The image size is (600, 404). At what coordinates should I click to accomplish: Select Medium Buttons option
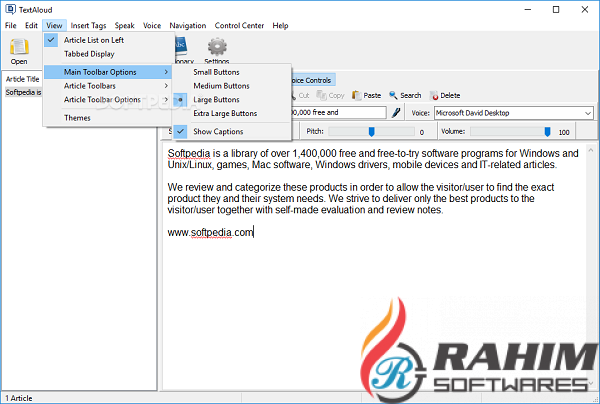point(232,86)
